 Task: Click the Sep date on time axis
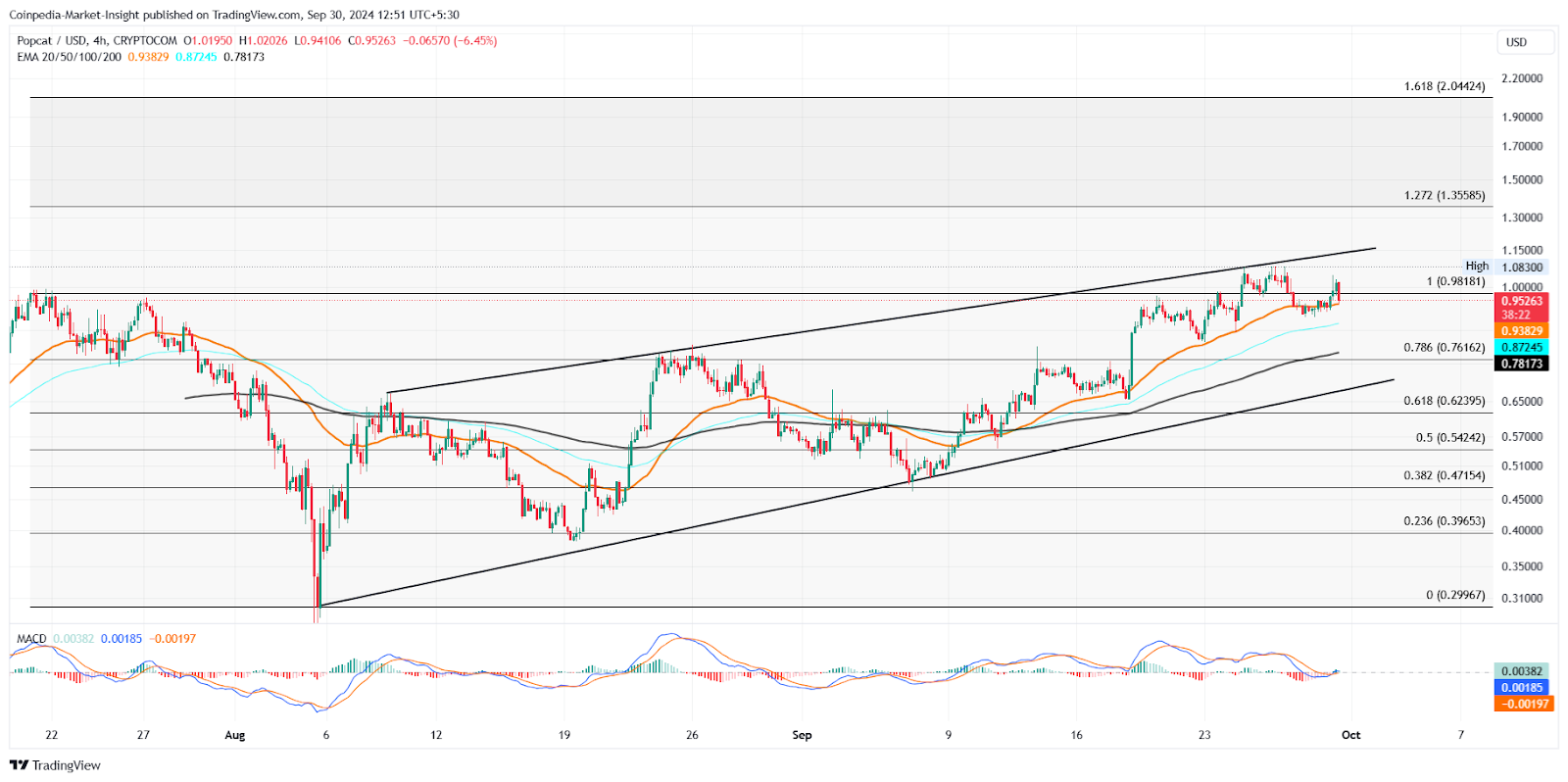pos(802,735)
